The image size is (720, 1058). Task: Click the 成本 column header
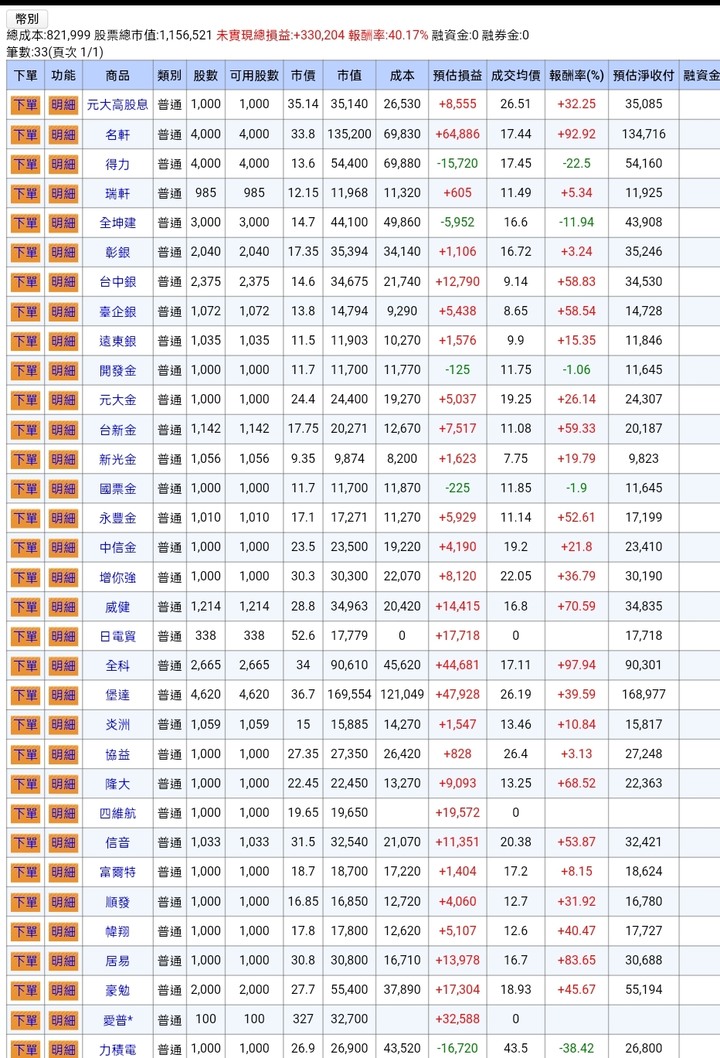point(401,76)
